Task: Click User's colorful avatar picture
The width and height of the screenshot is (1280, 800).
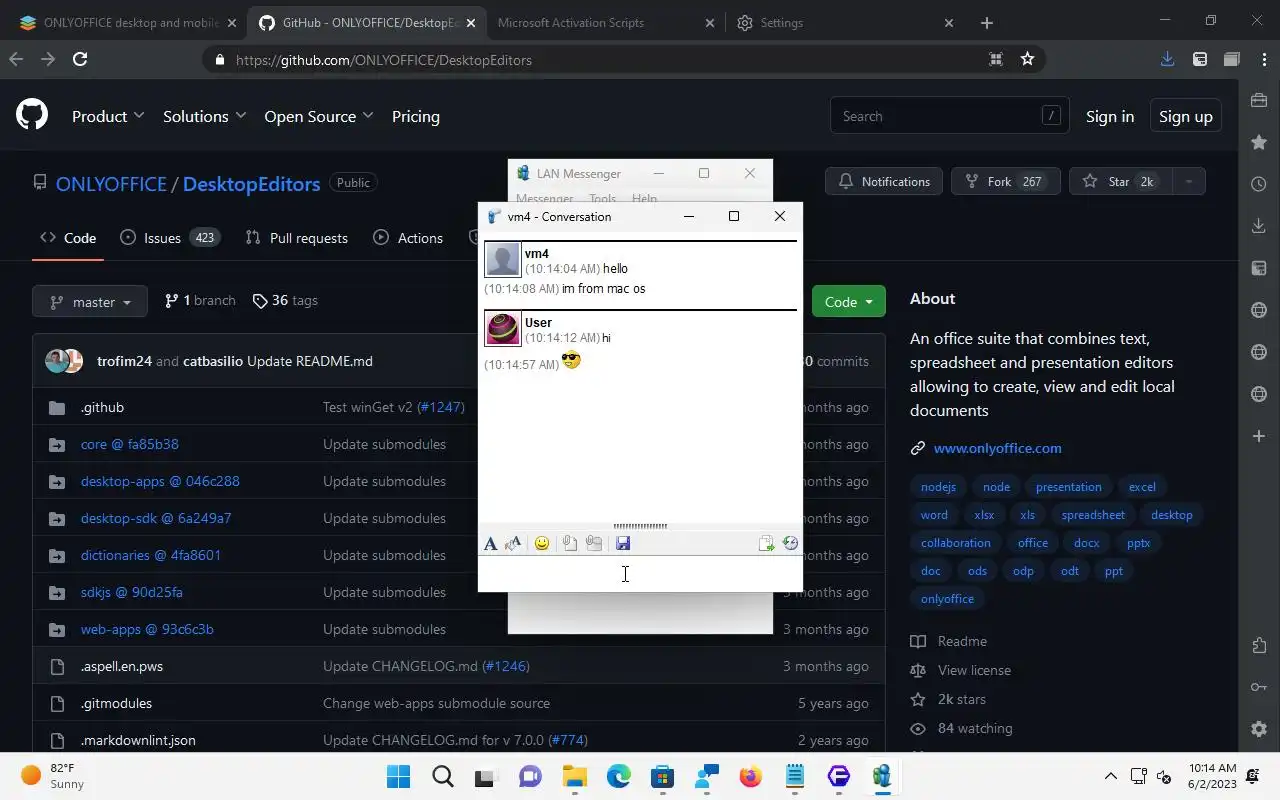Action: coord(502,328)
